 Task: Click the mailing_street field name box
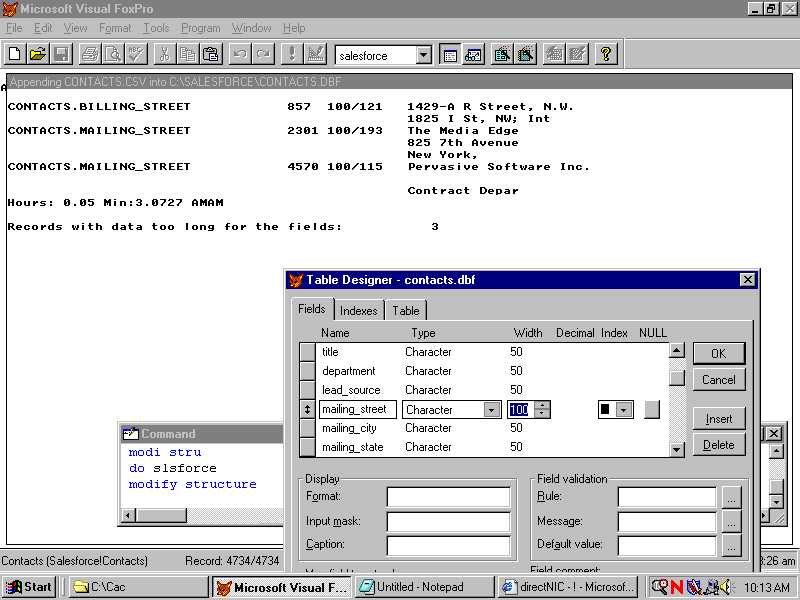(x=358, y=410)
